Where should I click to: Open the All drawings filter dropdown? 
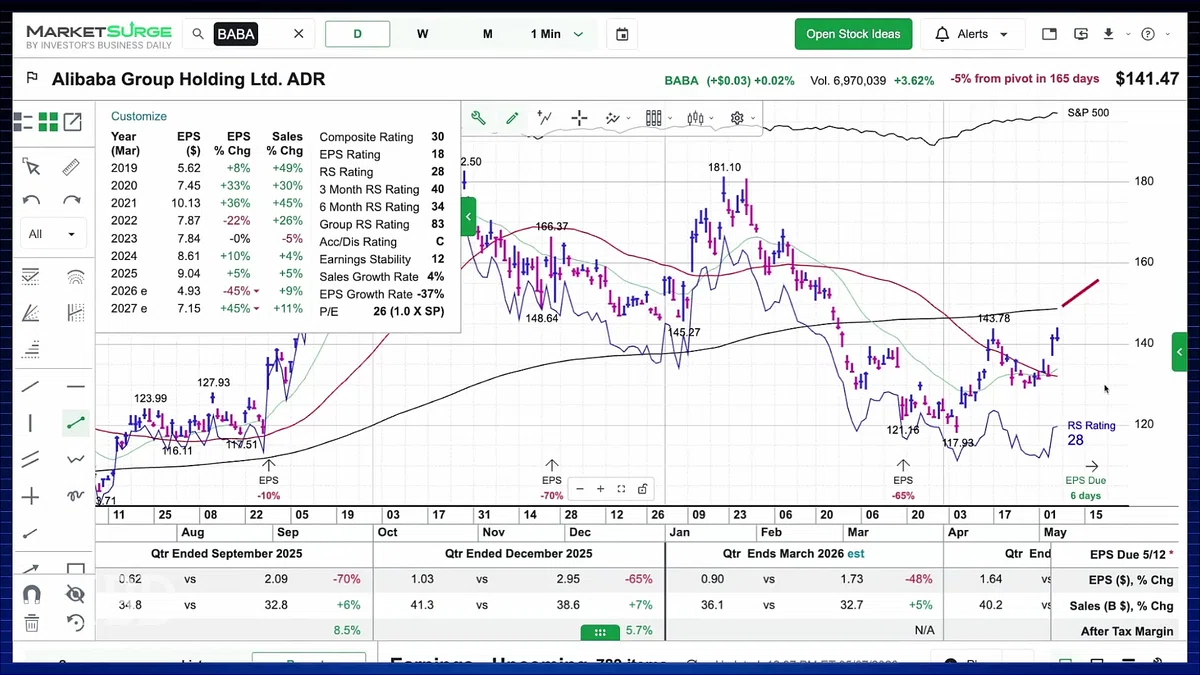point(52,234)
